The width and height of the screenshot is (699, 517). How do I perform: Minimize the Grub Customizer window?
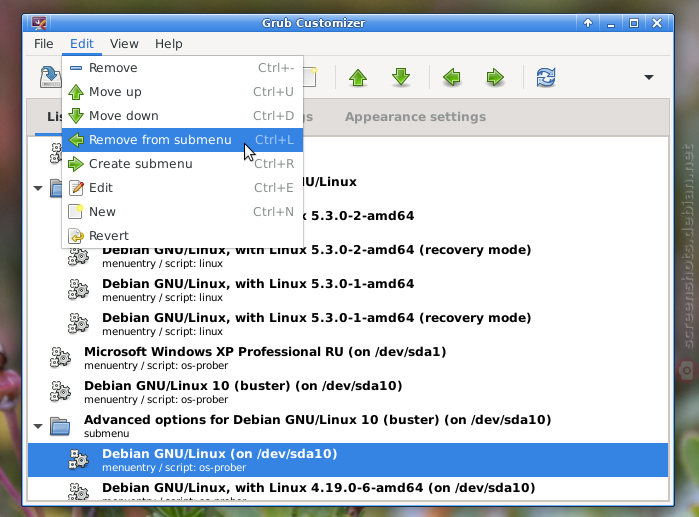pos(611,23)
